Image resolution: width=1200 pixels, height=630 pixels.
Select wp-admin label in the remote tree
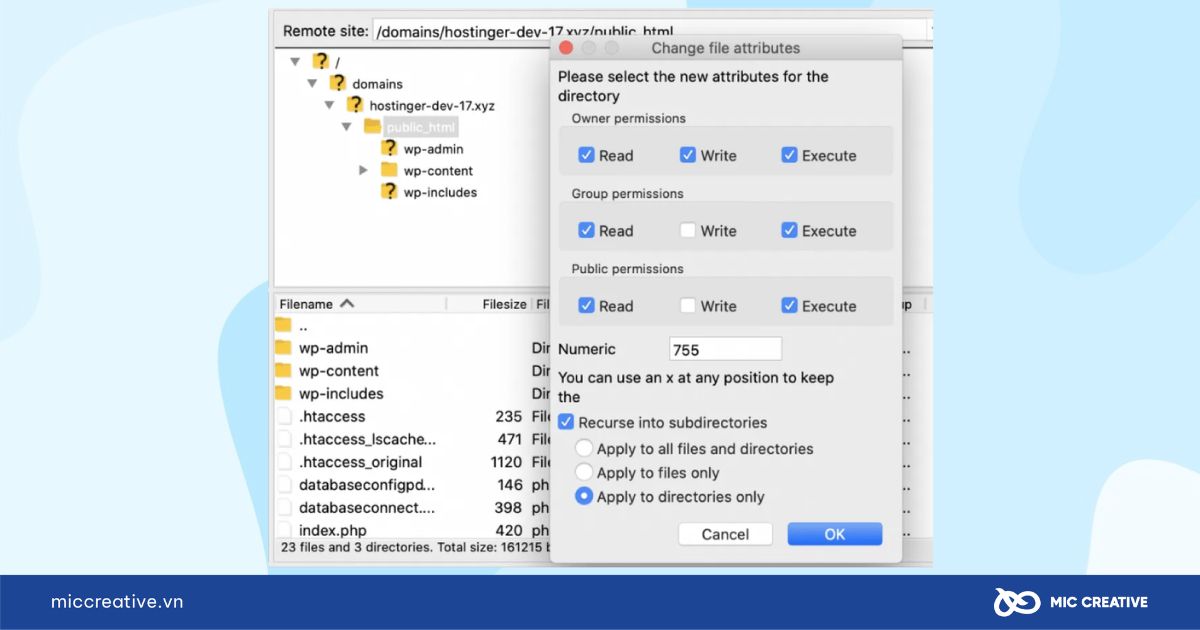point(433,149)
